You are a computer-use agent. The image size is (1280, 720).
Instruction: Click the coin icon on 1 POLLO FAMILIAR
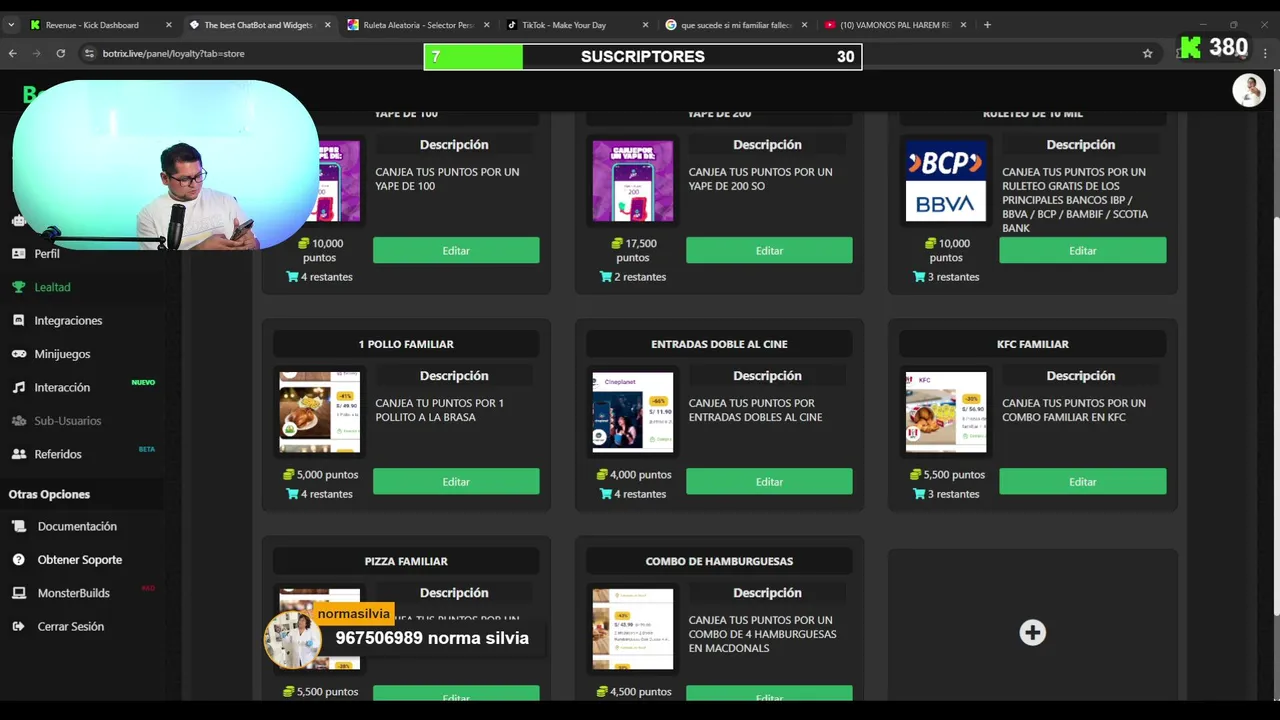coord(289,475)
